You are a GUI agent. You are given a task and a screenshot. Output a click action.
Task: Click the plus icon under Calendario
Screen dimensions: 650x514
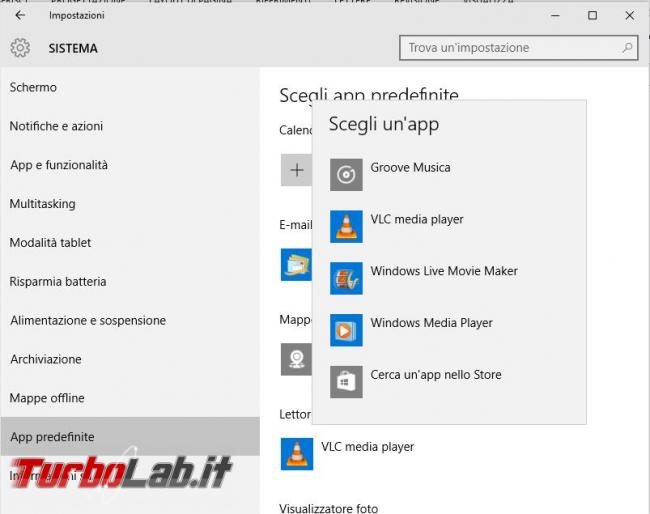(296, 170)
